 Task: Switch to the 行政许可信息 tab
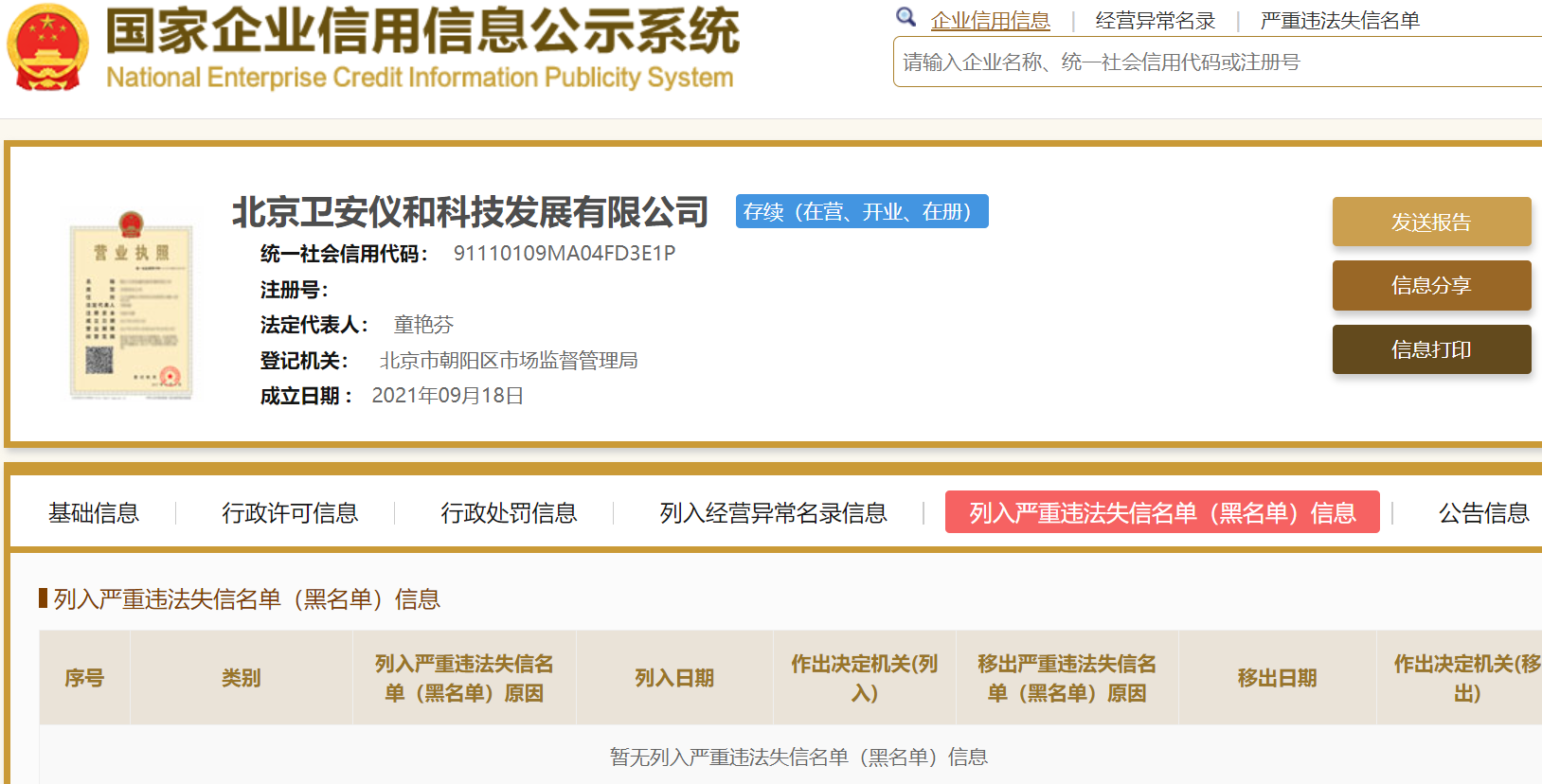(290, 513)
